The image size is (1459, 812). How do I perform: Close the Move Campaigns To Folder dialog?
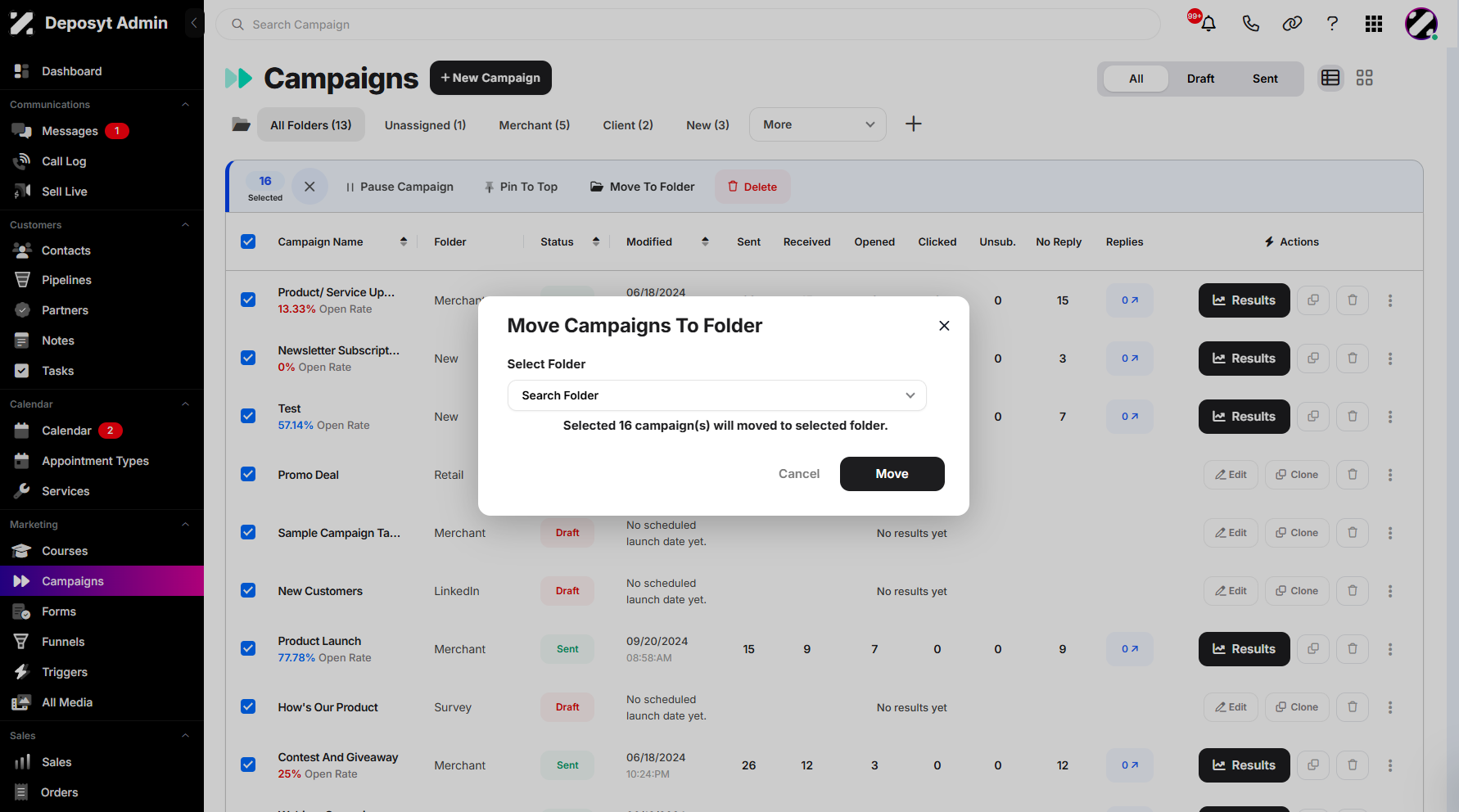[x=944, y=326]
